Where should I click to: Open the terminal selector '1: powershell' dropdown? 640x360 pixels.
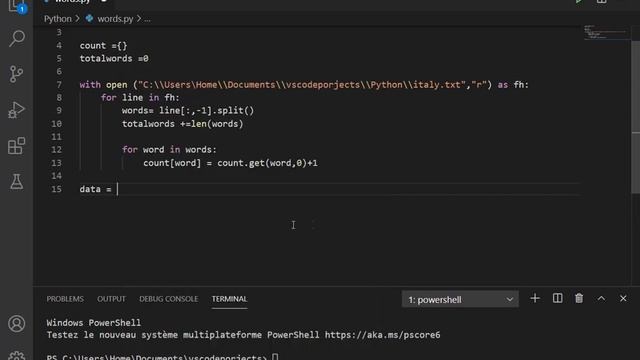pos(460,300)
